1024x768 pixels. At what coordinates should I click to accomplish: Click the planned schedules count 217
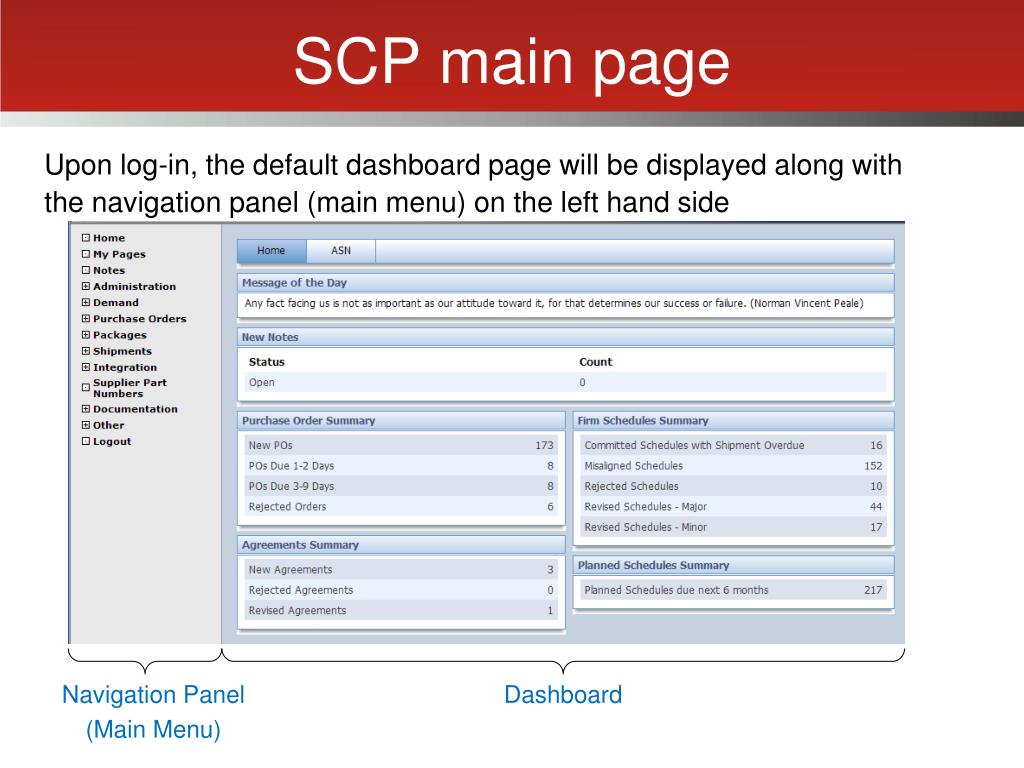pyautogui.click(x=873, y=590)
